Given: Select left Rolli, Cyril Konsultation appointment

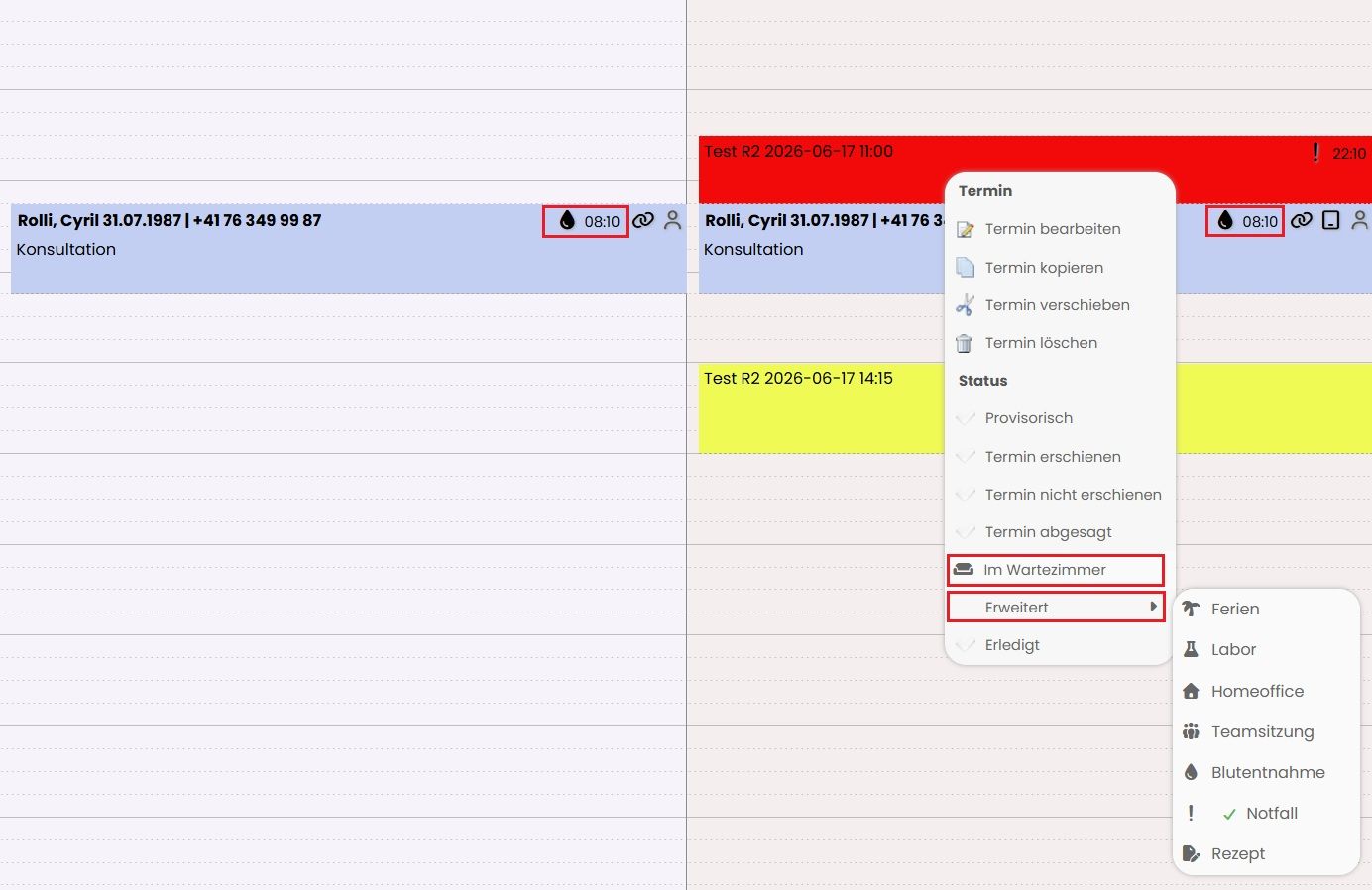Looking at the screenshot, I should click(349, 249).
